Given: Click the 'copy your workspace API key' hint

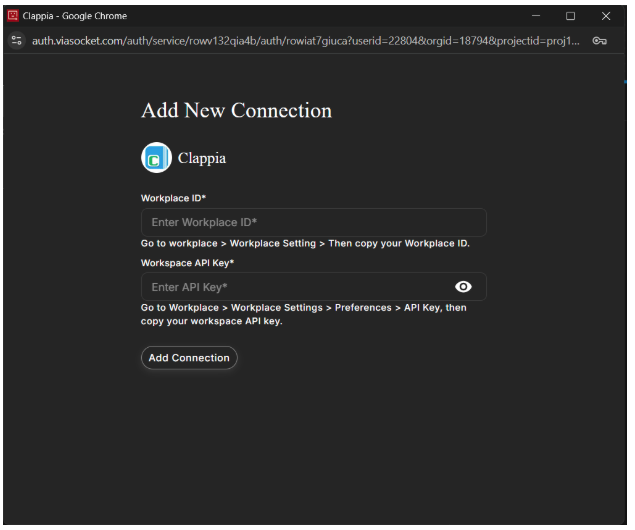Looking at the screenshot, I should click(211, 321).
